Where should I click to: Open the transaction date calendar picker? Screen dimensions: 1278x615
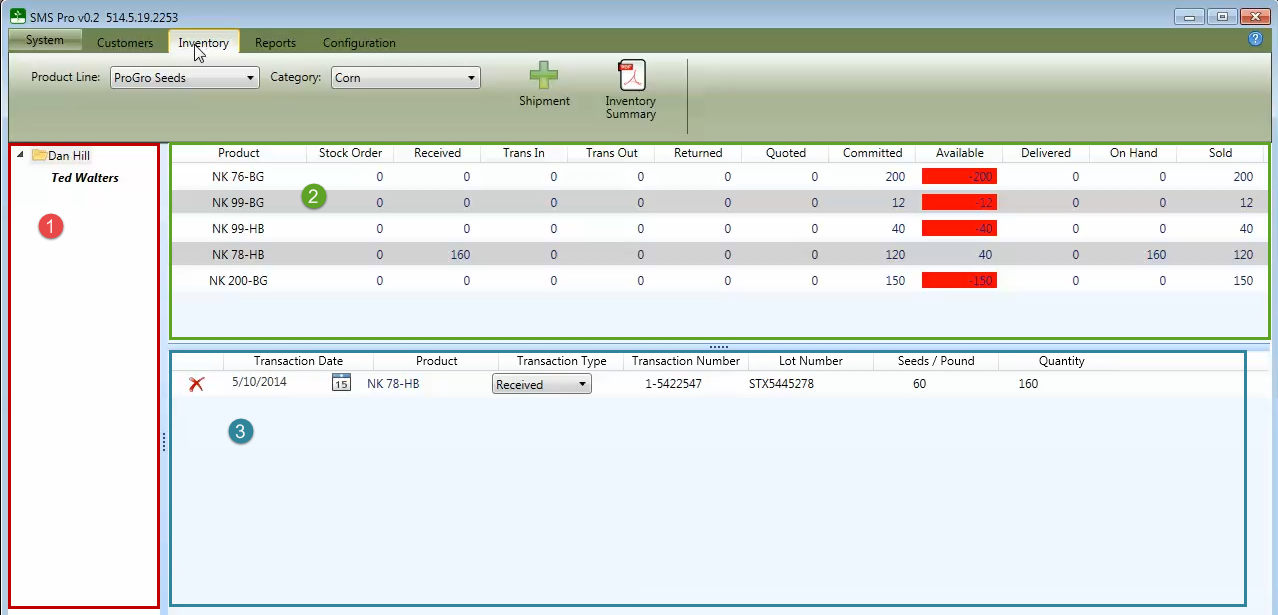coord(341,383)
